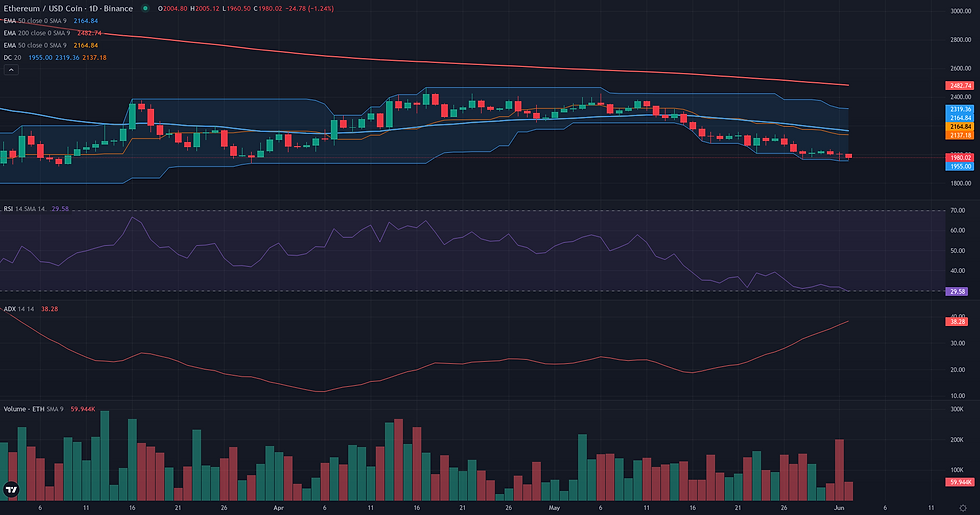The width and height of the screenshot is (980, 515).
Task: Select the DC 20 indicator legend
Action: (55, 58)
